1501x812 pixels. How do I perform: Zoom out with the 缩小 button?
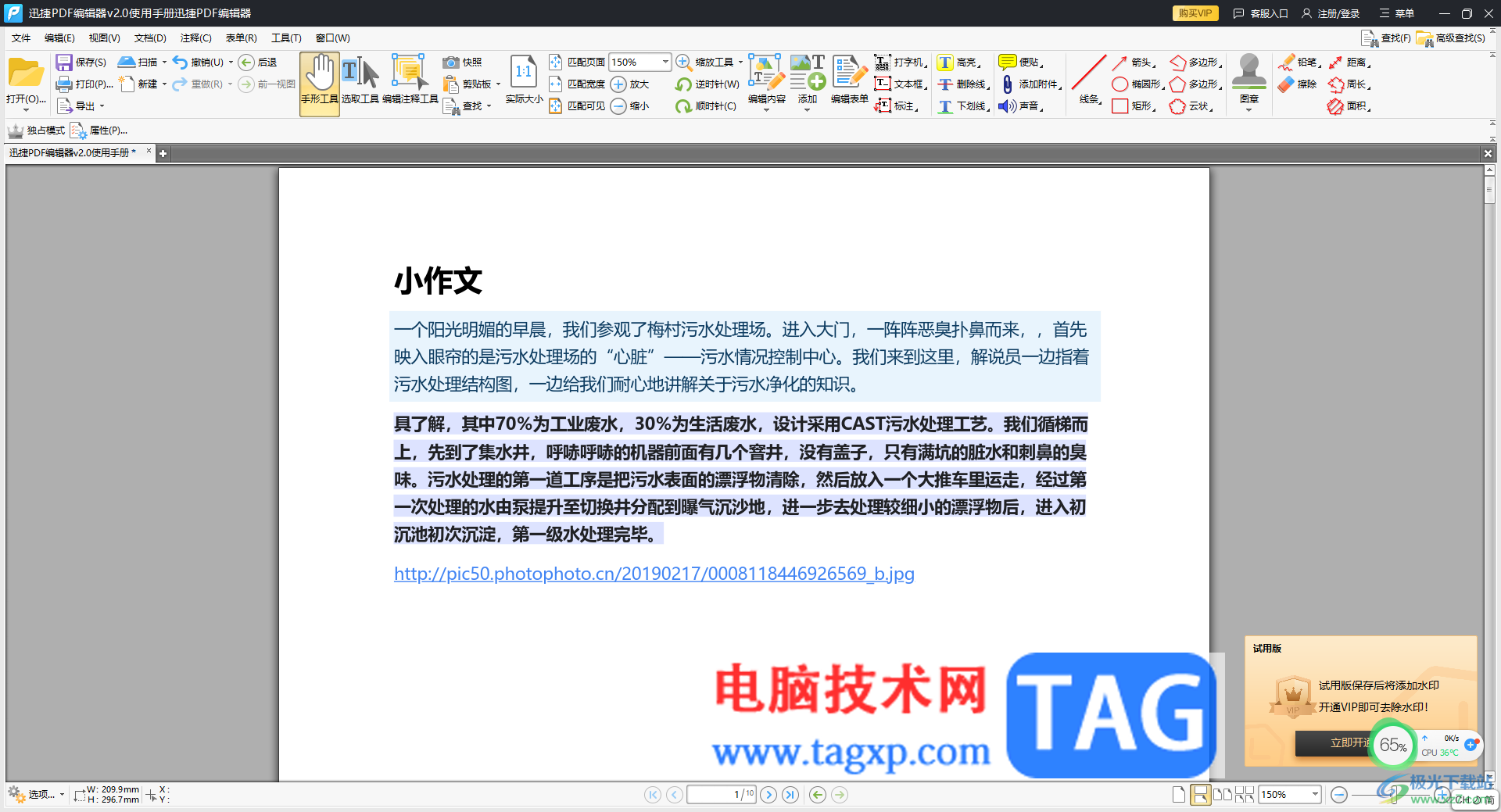click(630, 106)
